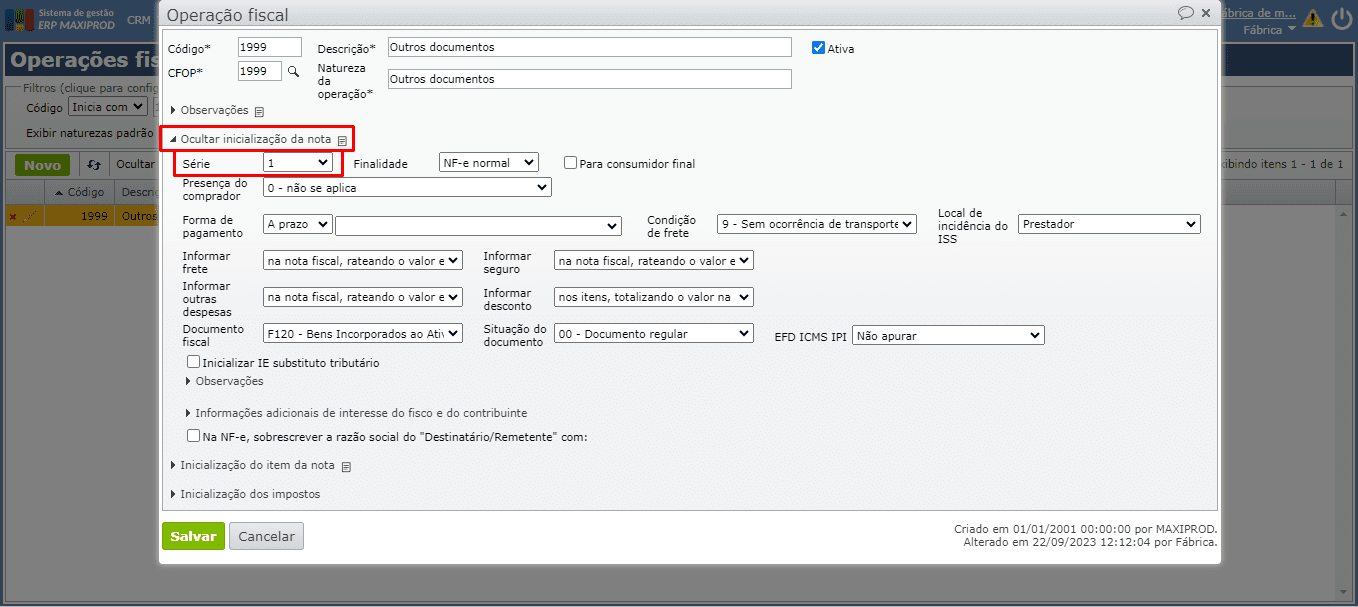1358x607 pixels.
Task: Click the red delete icon in row 1999
Action: coord(13,216)
